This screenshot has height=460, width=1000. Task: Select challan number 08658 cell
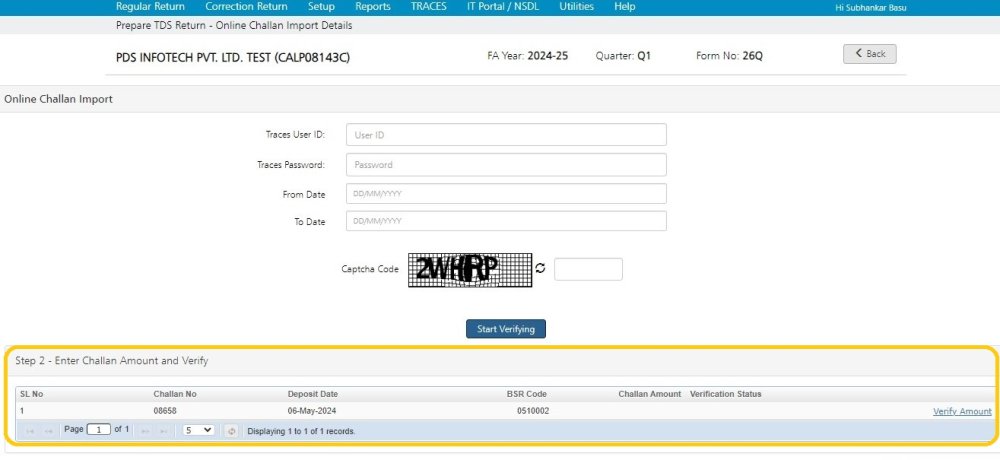click(x=165, y=412)
